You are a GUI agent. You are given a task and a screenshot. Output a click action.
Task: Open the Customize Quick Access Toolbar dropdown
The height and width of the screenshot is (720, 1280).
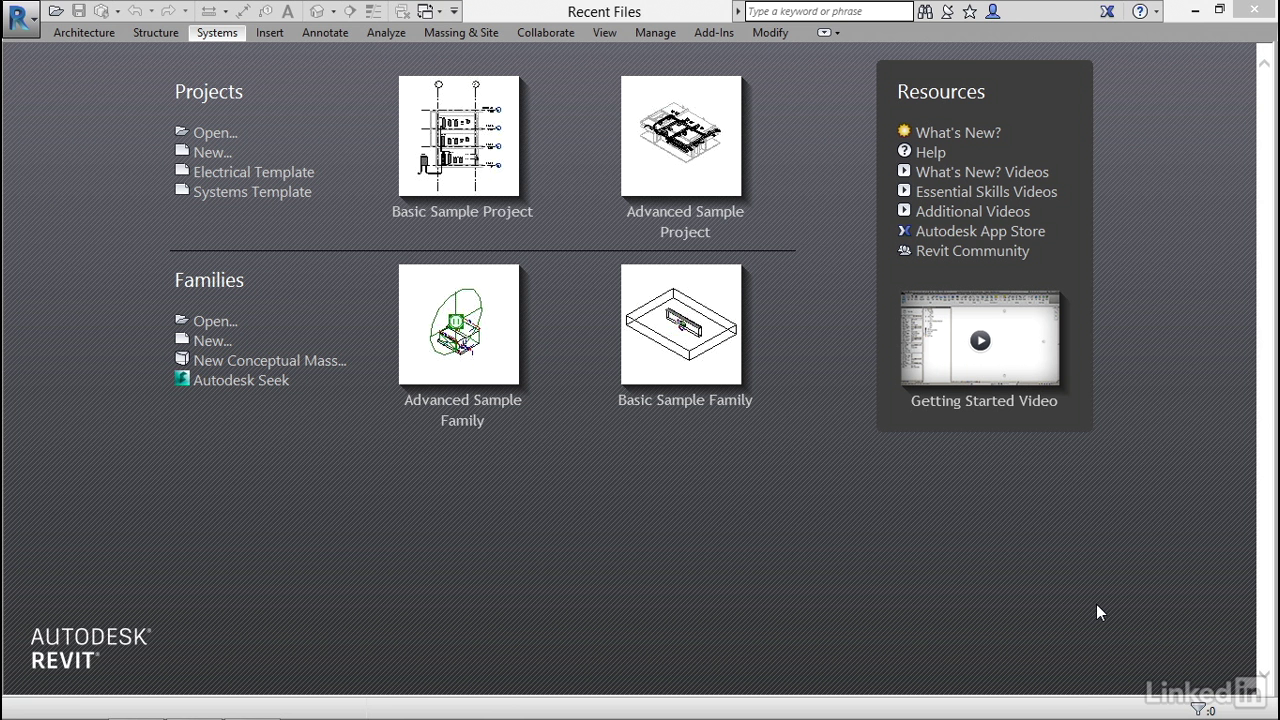[x=454, y=11]
